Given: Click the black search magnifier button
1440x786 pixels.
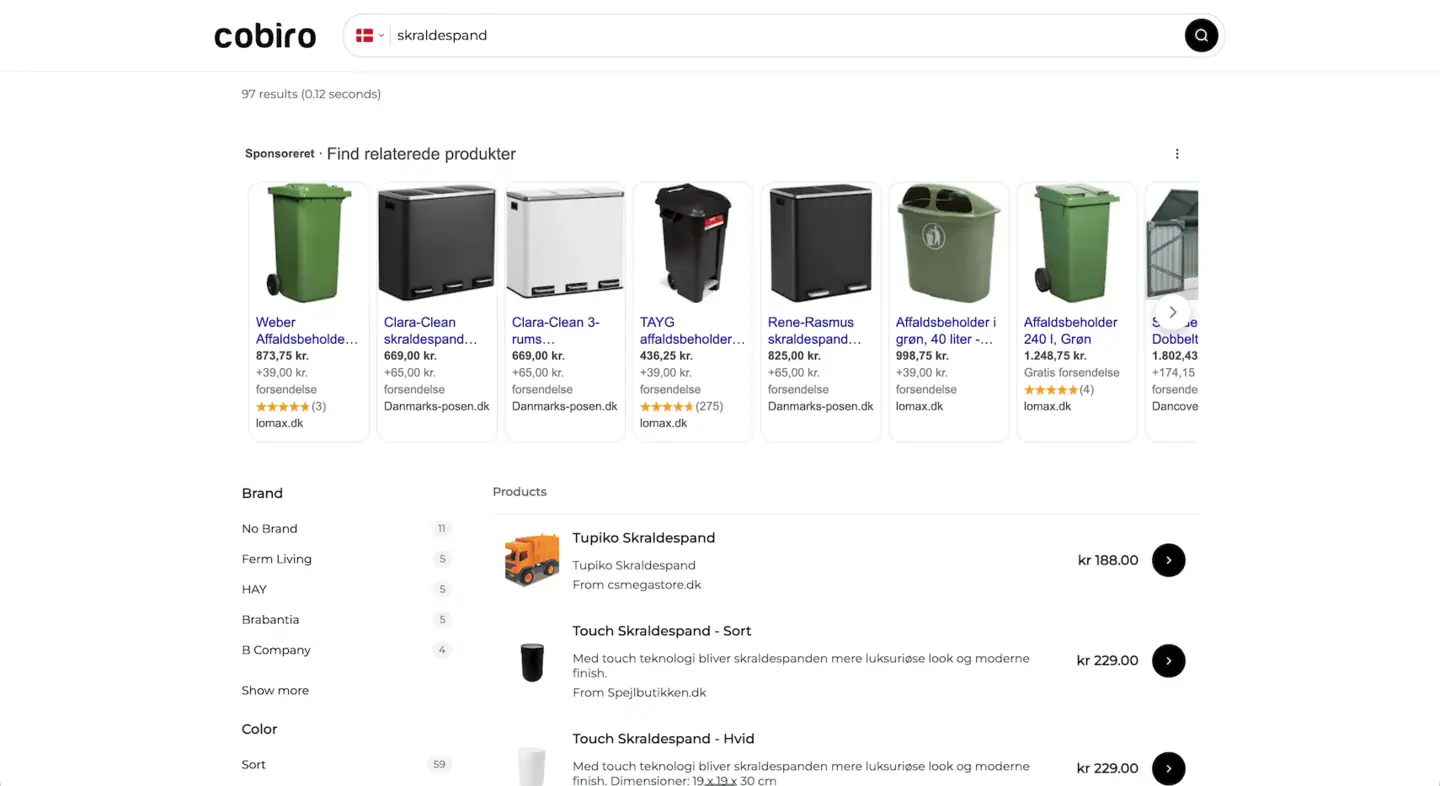Looking at the screenshot, I should click(x=1201, y=35).
